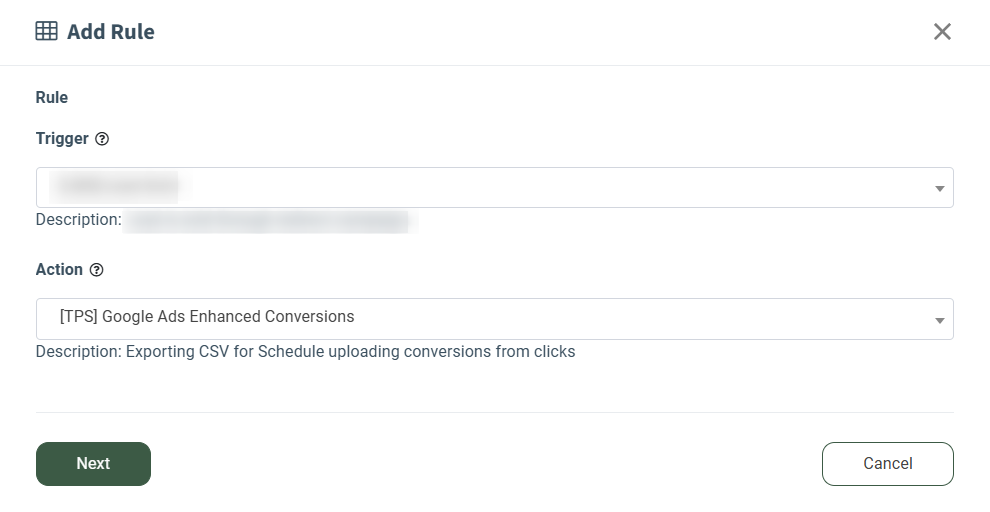Click the divider line above Next button
Image resolution: width=990 pixels, height=512 pixels.
pyautogui.click(x=494, y=412)
